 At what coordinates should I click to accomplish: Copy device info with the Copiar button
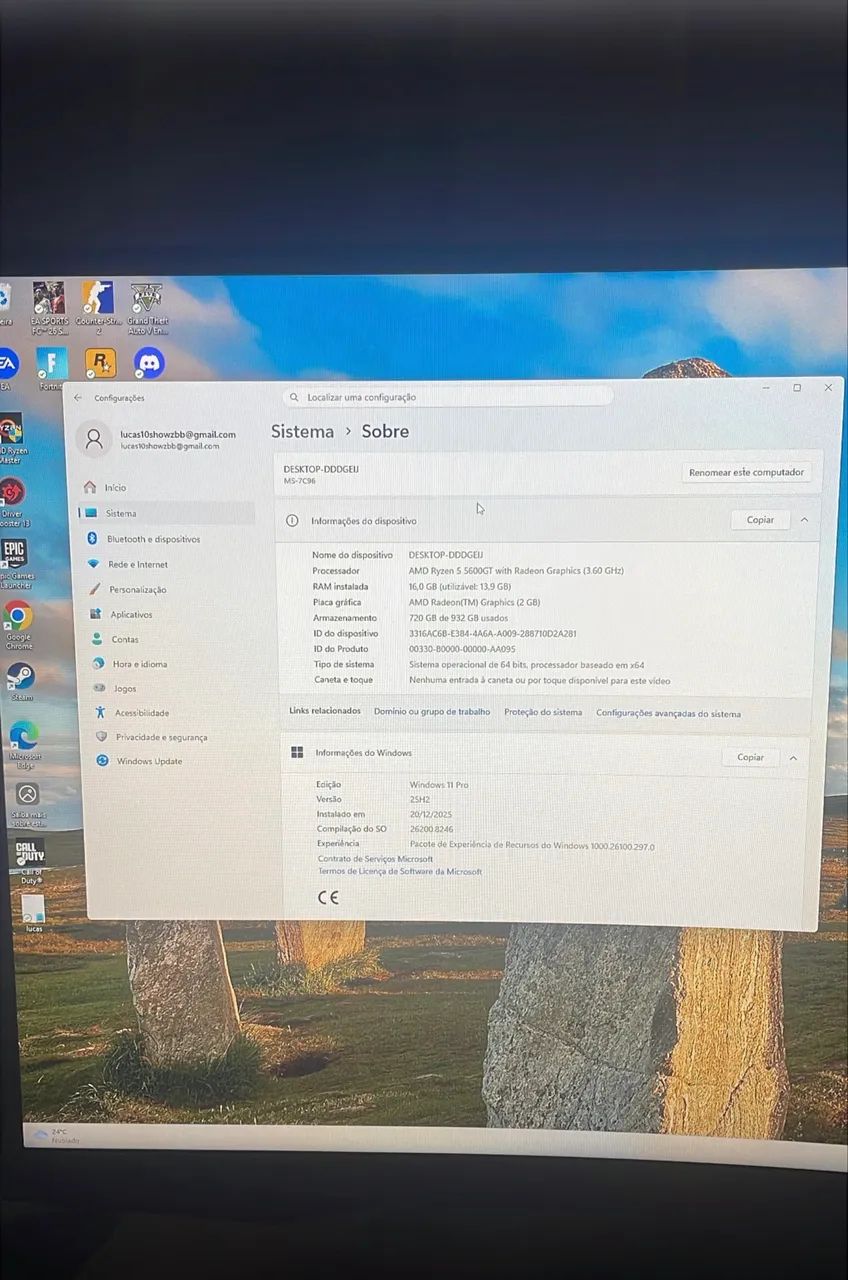[760, 520]
